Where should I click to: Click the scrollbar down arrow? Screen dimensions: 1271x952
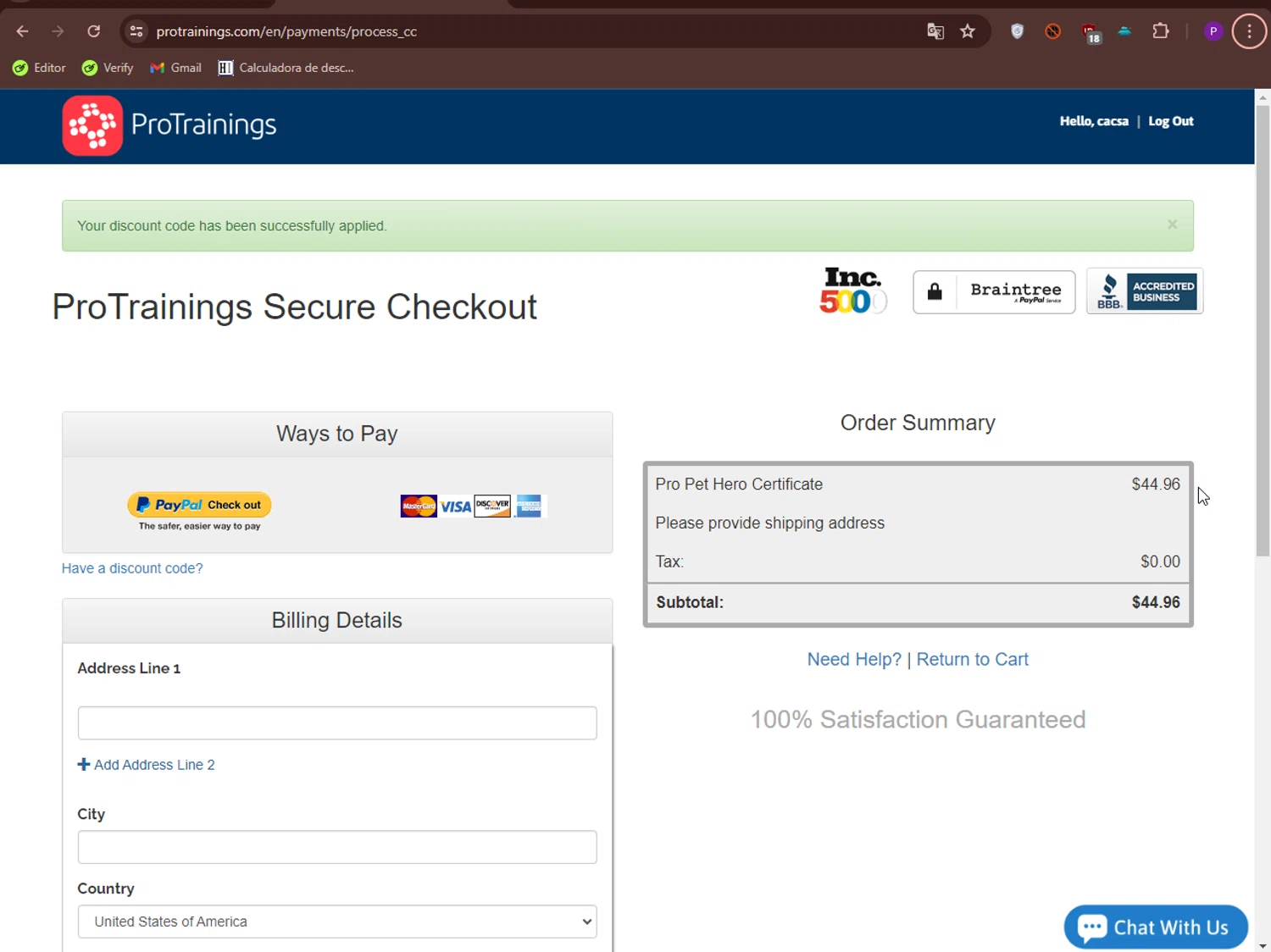1263,945
